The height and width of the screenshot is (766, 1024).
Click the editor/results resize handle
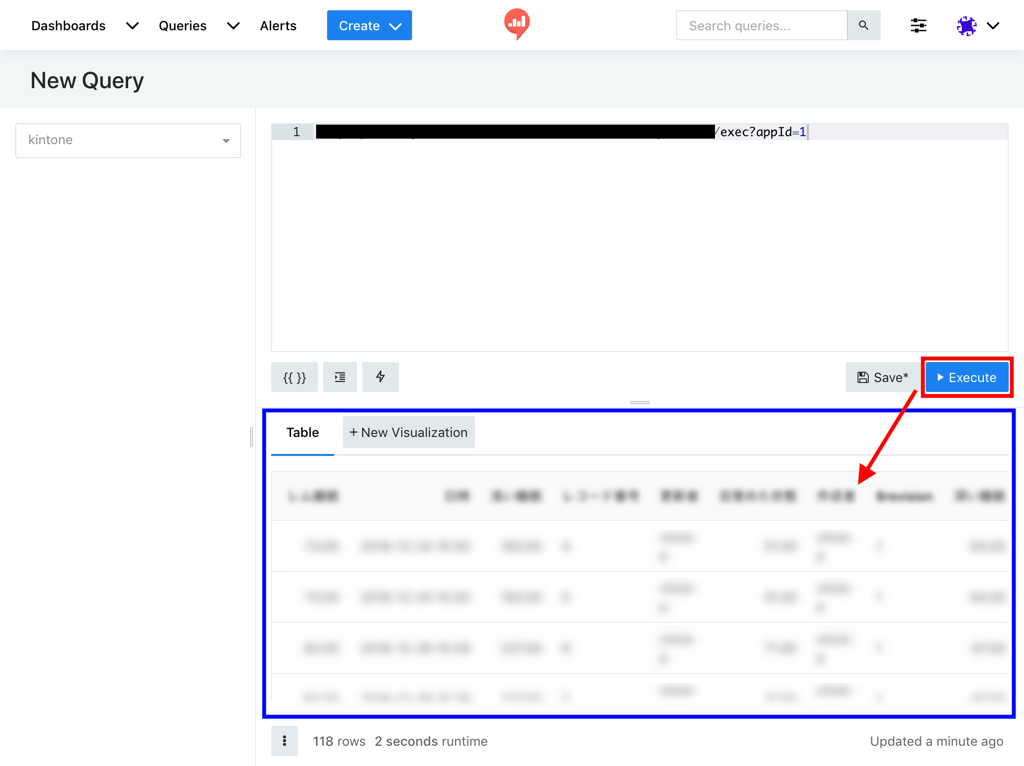[x=640, y=402]
